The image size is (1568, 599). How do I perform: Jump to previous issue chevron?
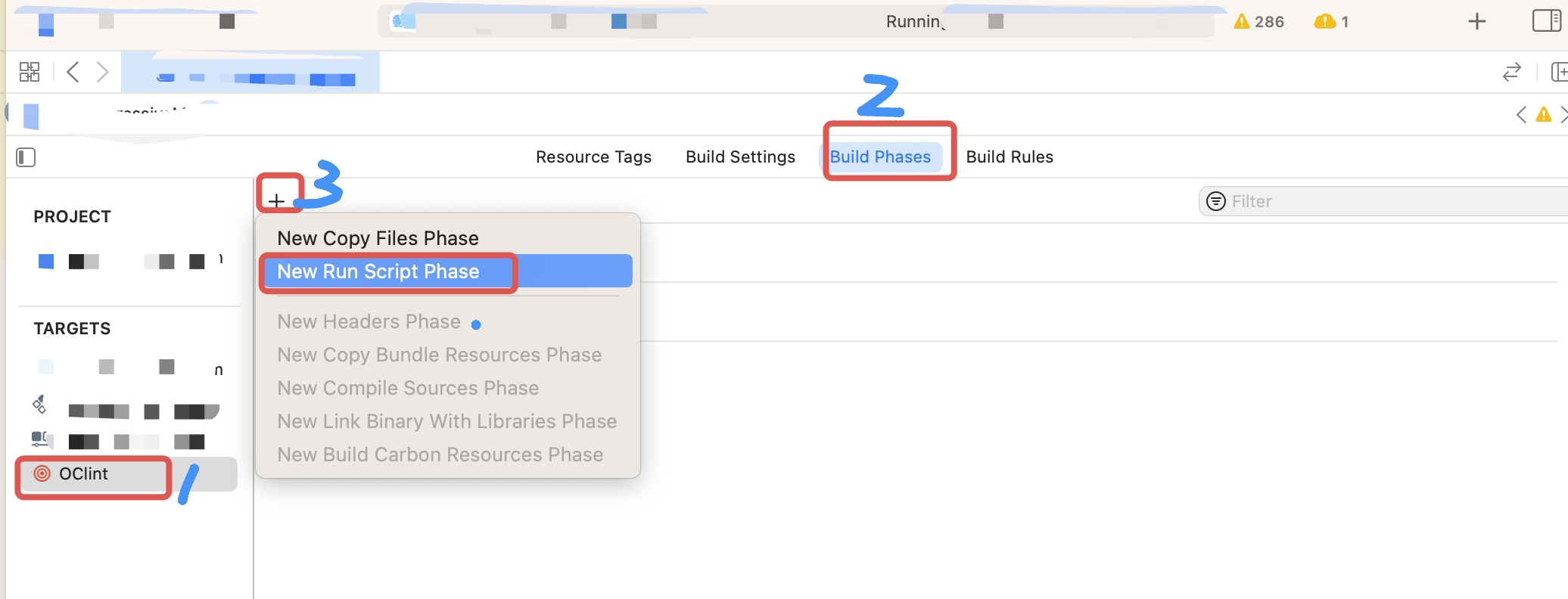pyautogui.click(x=1522, y=115)
